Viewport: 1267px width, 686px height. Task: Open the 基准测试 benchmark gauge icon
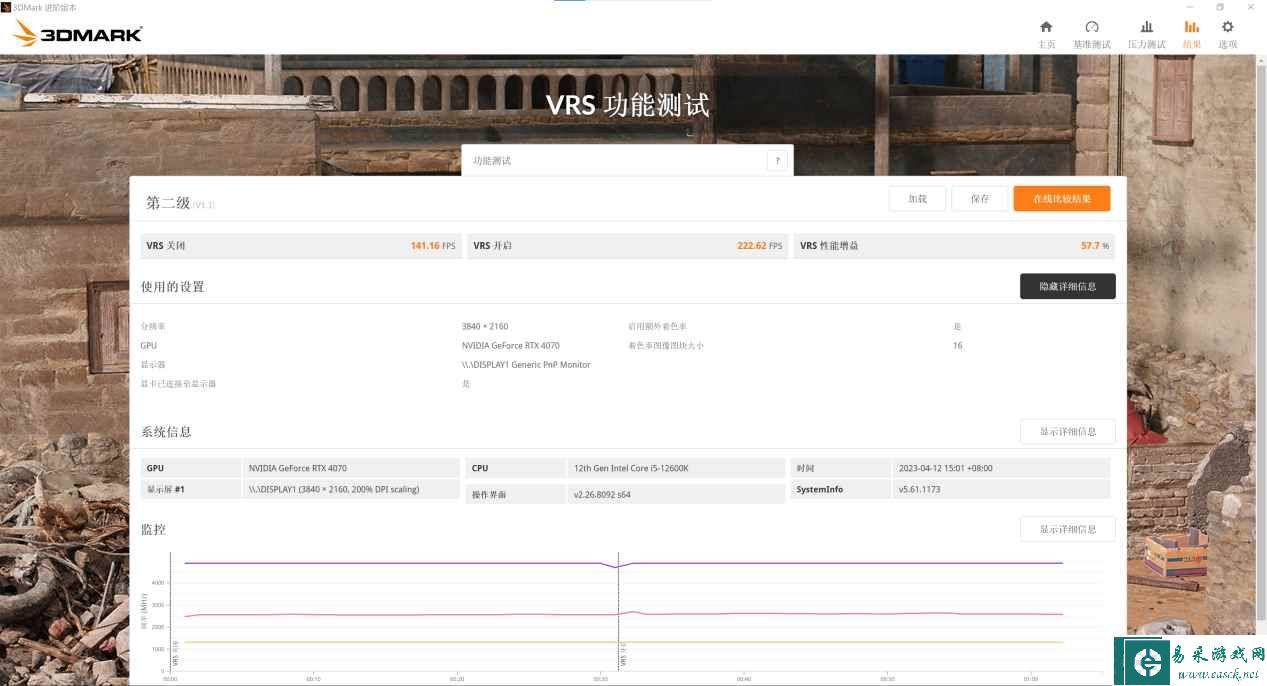[1091, 27]
